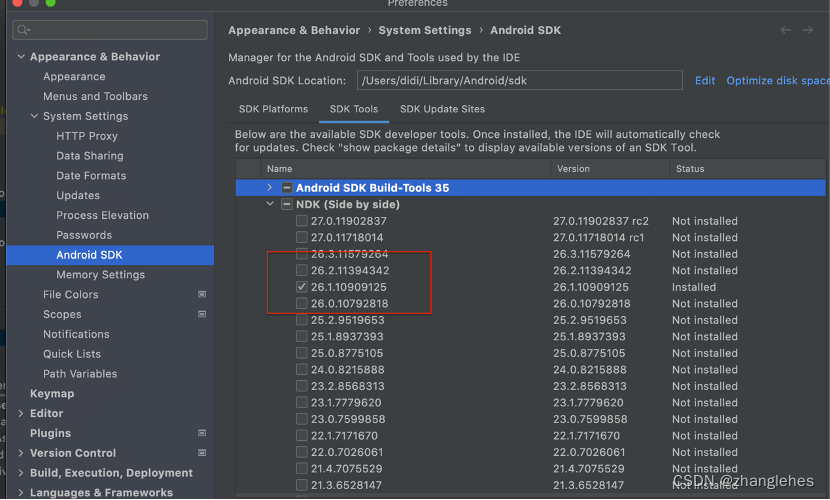Open Notifications settings page

tap(76, 334)
